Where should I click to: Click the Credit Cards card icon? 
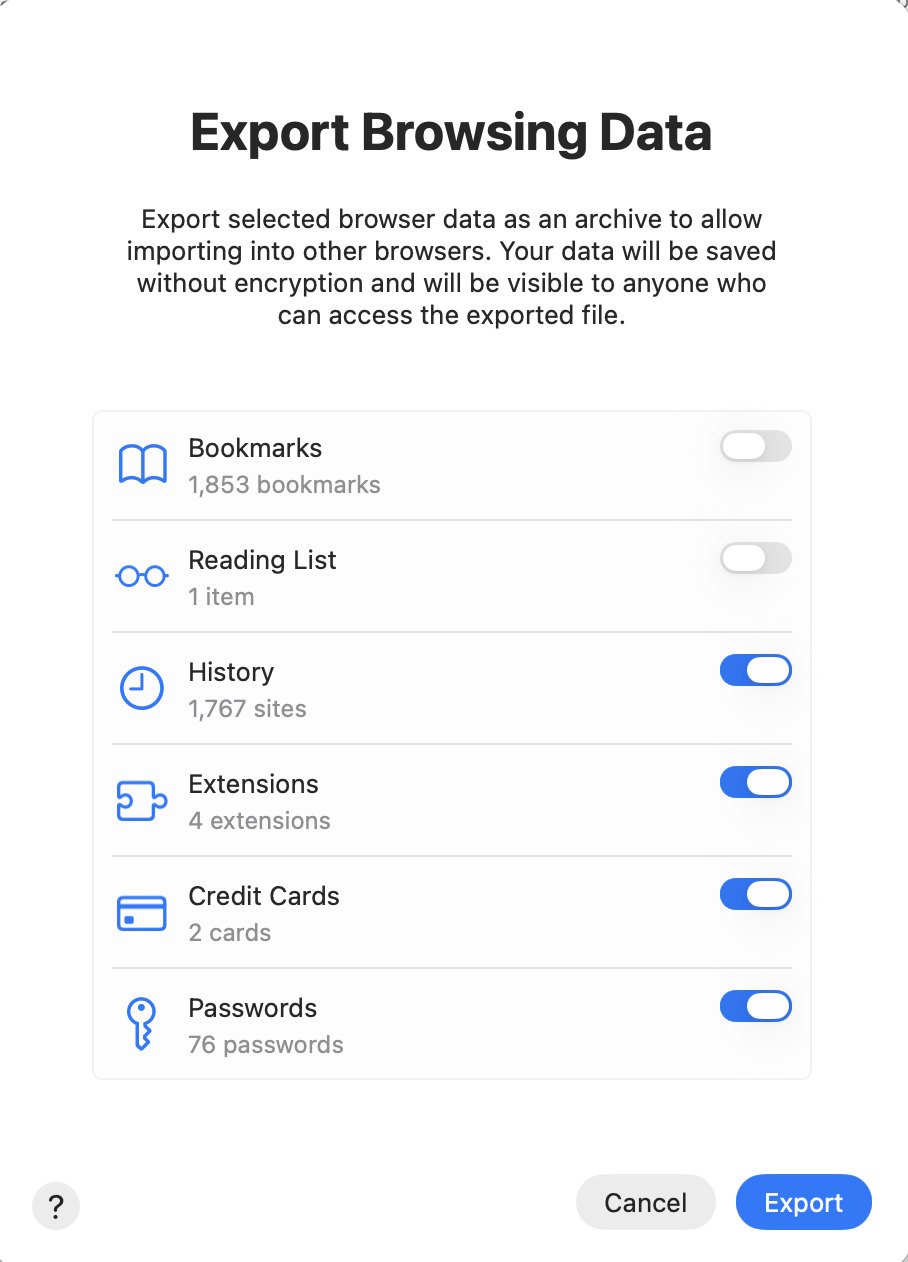click(142, 913)
